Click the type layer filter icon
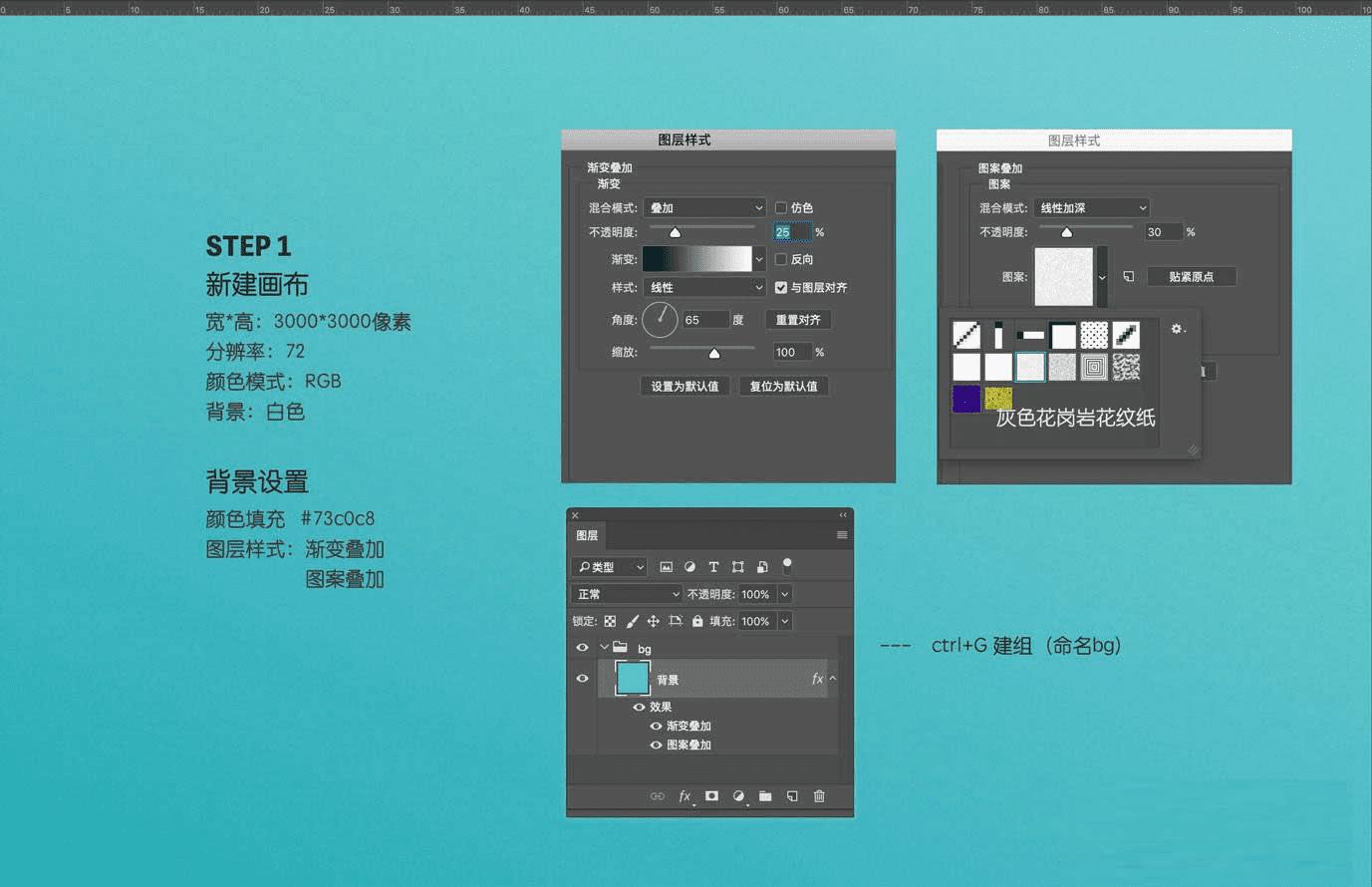Screen dimensions: 1372x887 713,567
